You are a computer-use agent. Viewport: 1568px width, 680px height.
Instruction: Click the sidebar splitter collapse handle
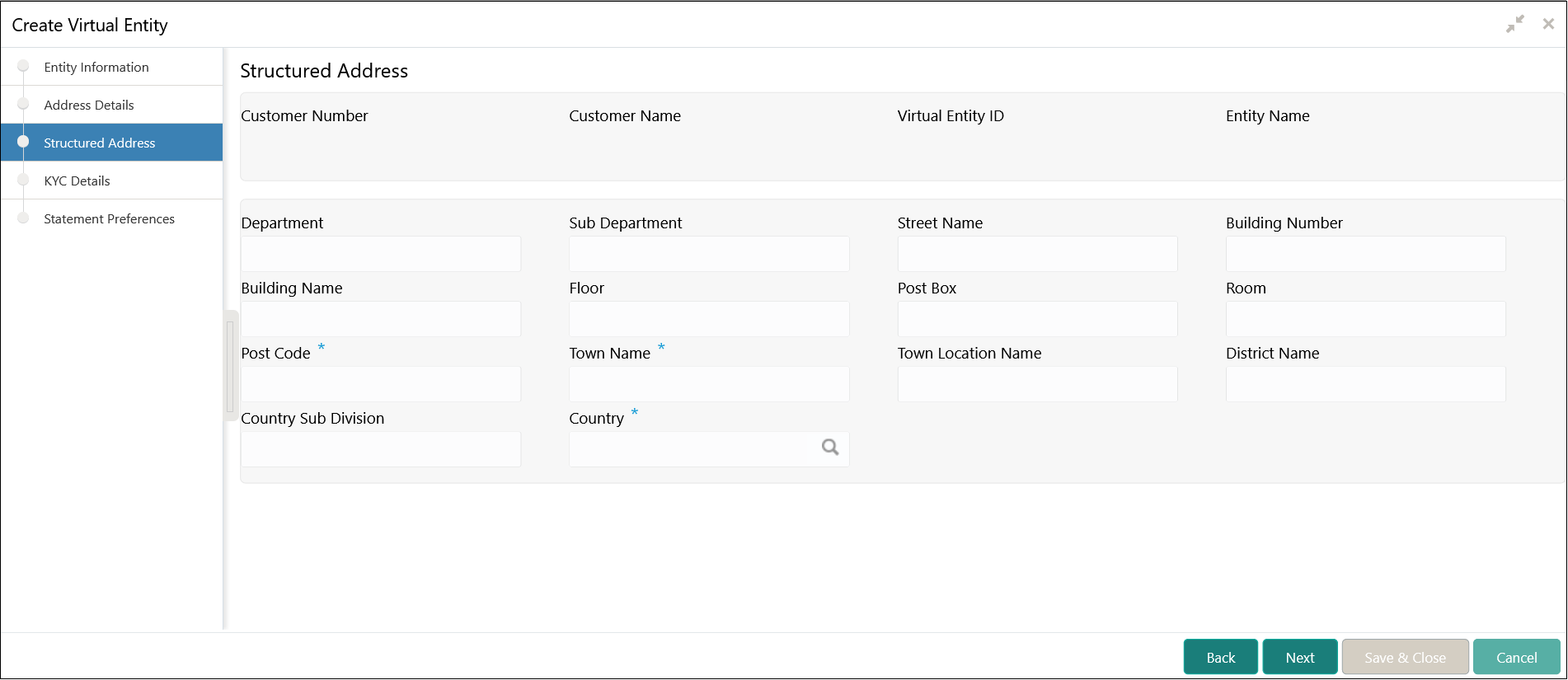pyautogui.click(x=230, y=366)
